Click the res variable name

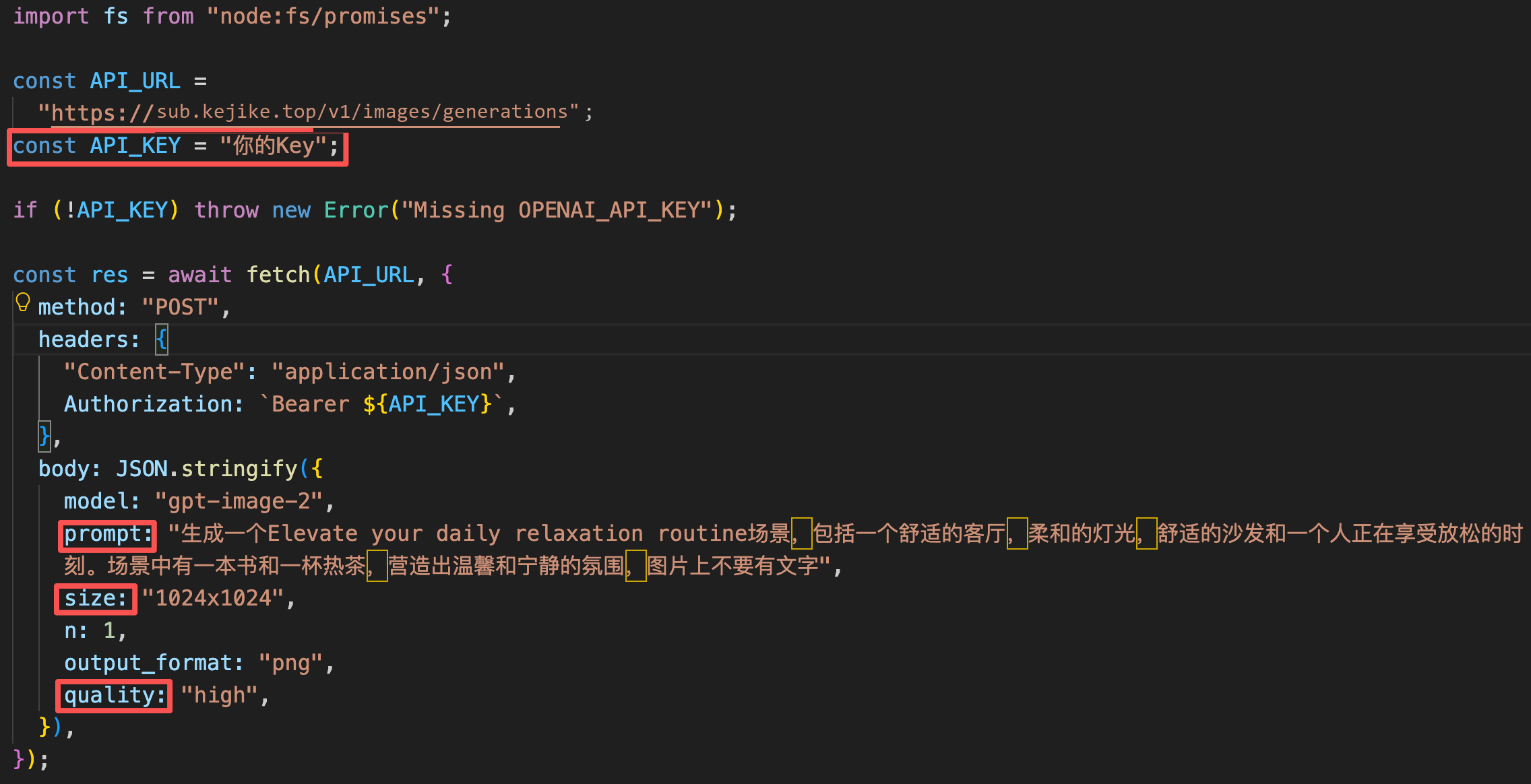coord(109,275)
